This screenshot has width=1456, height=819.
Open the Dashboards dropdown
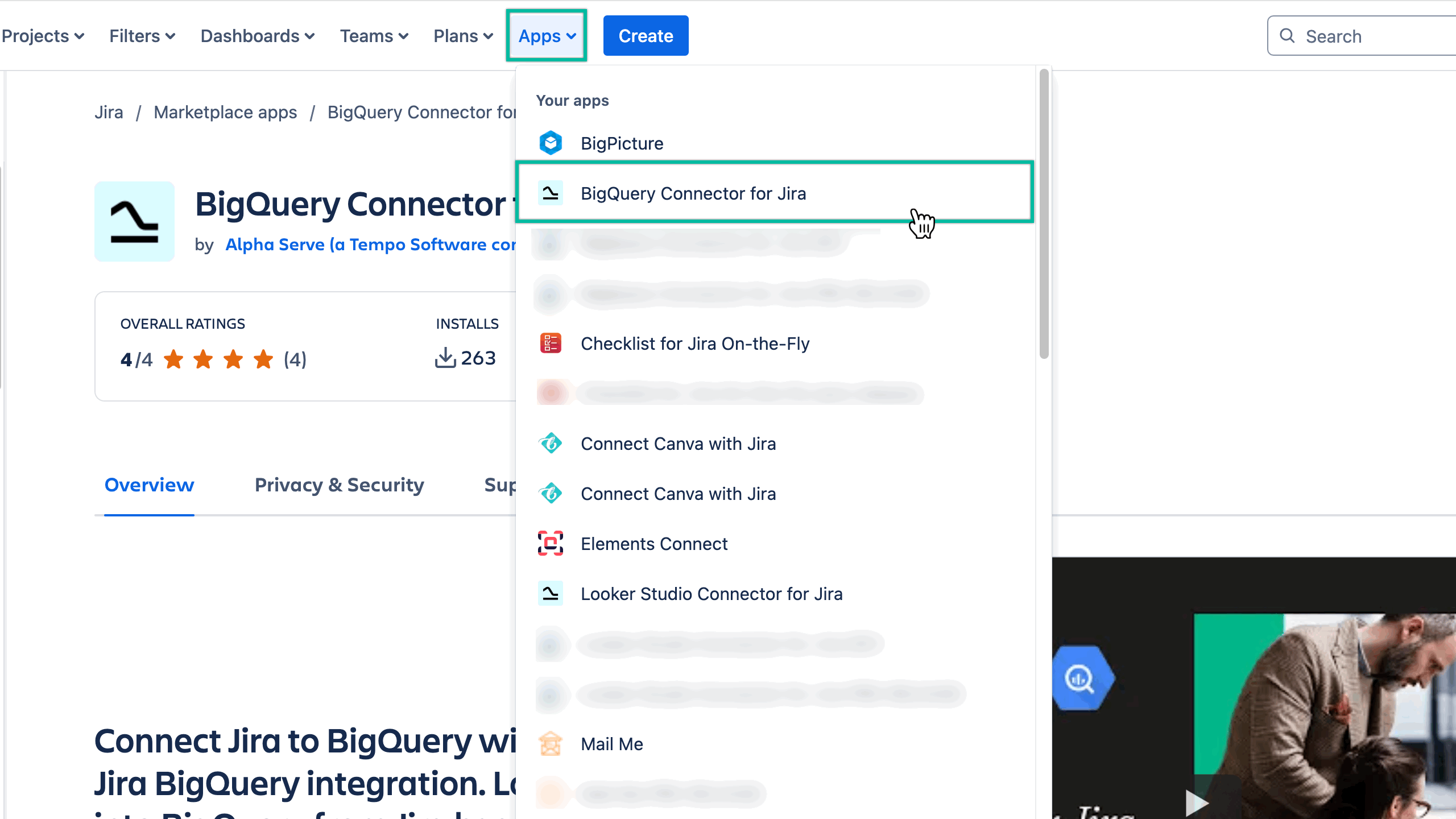[257, 36]
